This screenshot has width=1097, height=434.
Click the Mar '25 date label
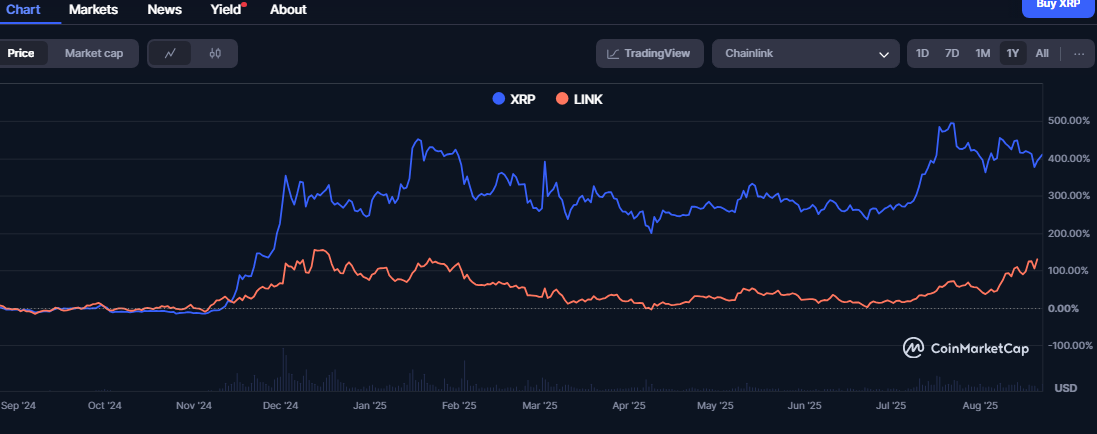pyautogui.click(x=540, y=405)
